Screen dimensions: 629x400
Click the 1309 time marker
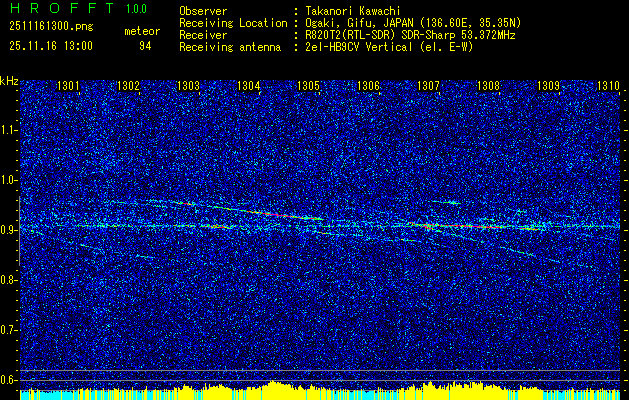(549, 86)
